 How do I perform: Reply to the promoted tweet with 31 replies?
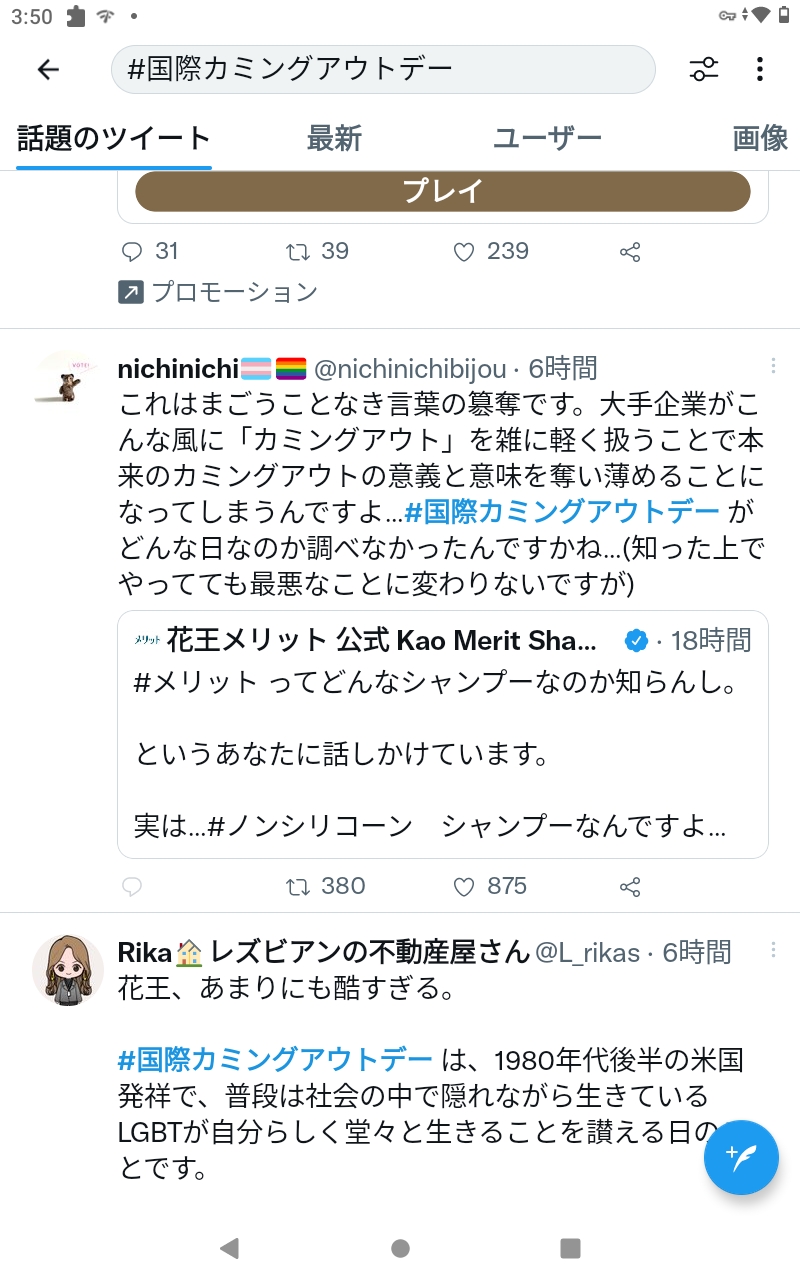point(132,252)
